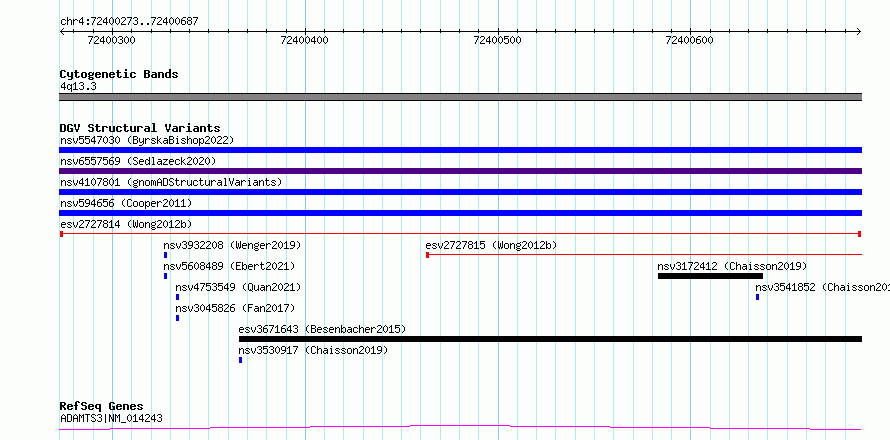Image resolution: width=890 pixels, height=440 pixels.
Task: Select the black bar under nsv3172412
Action: point(710,276)
